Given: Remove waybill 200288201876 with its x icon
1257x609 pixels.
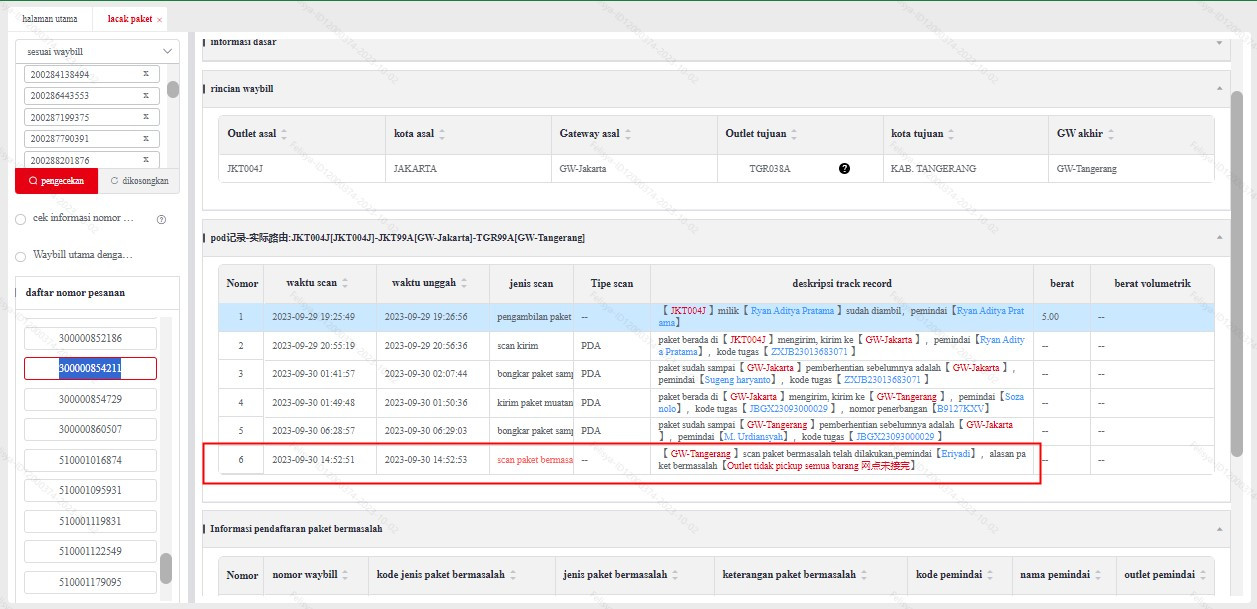Looking at the screenshot, I should point(146,160).
